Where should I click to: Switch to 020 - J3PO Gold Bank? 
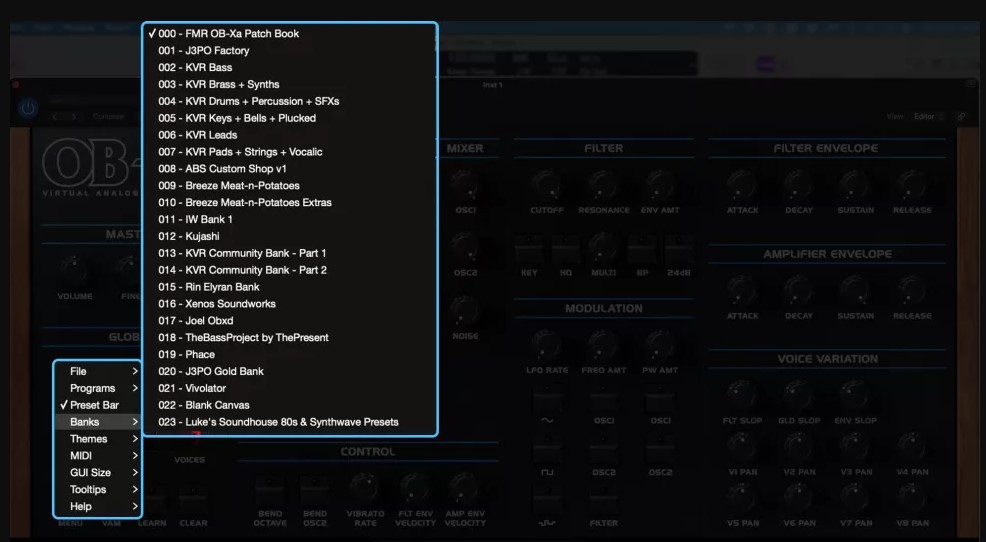coord(290,372)
